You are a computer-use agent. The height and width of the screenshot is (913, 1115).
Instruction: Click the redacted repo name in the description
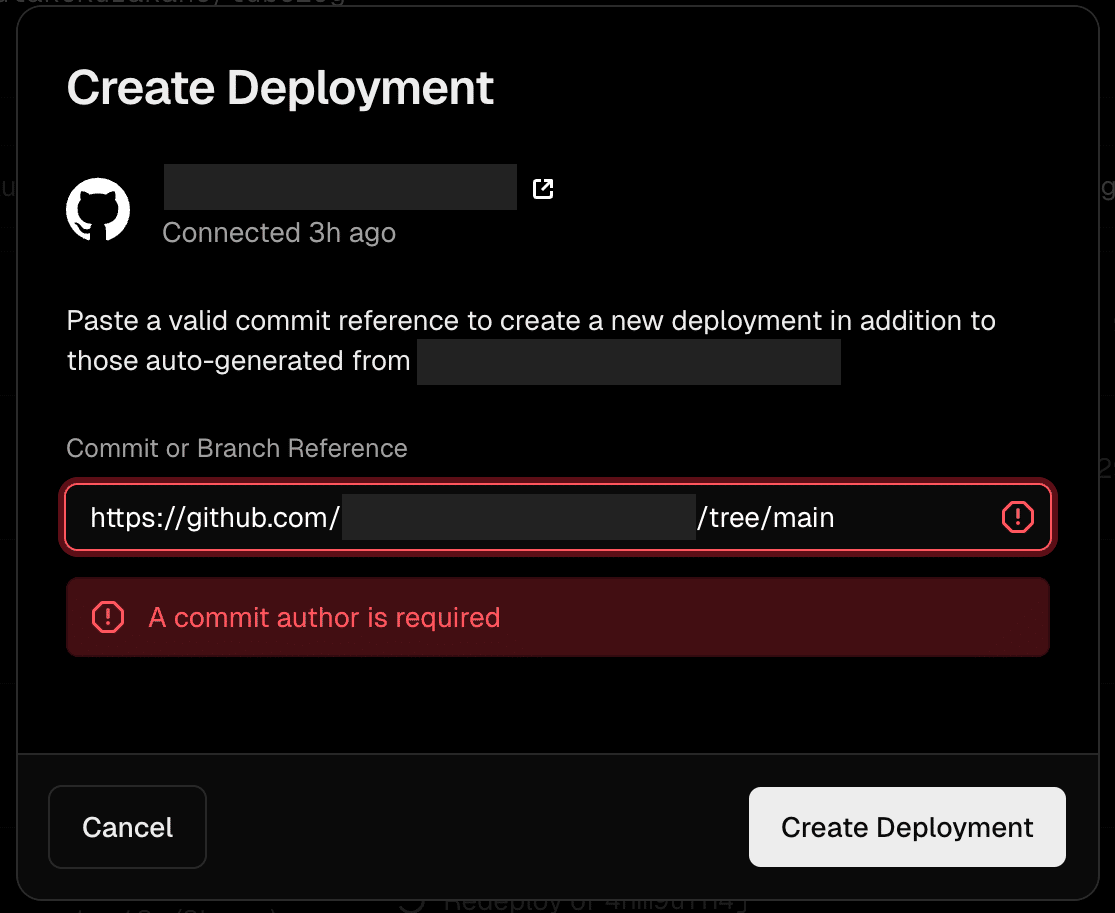coord(629,361)
